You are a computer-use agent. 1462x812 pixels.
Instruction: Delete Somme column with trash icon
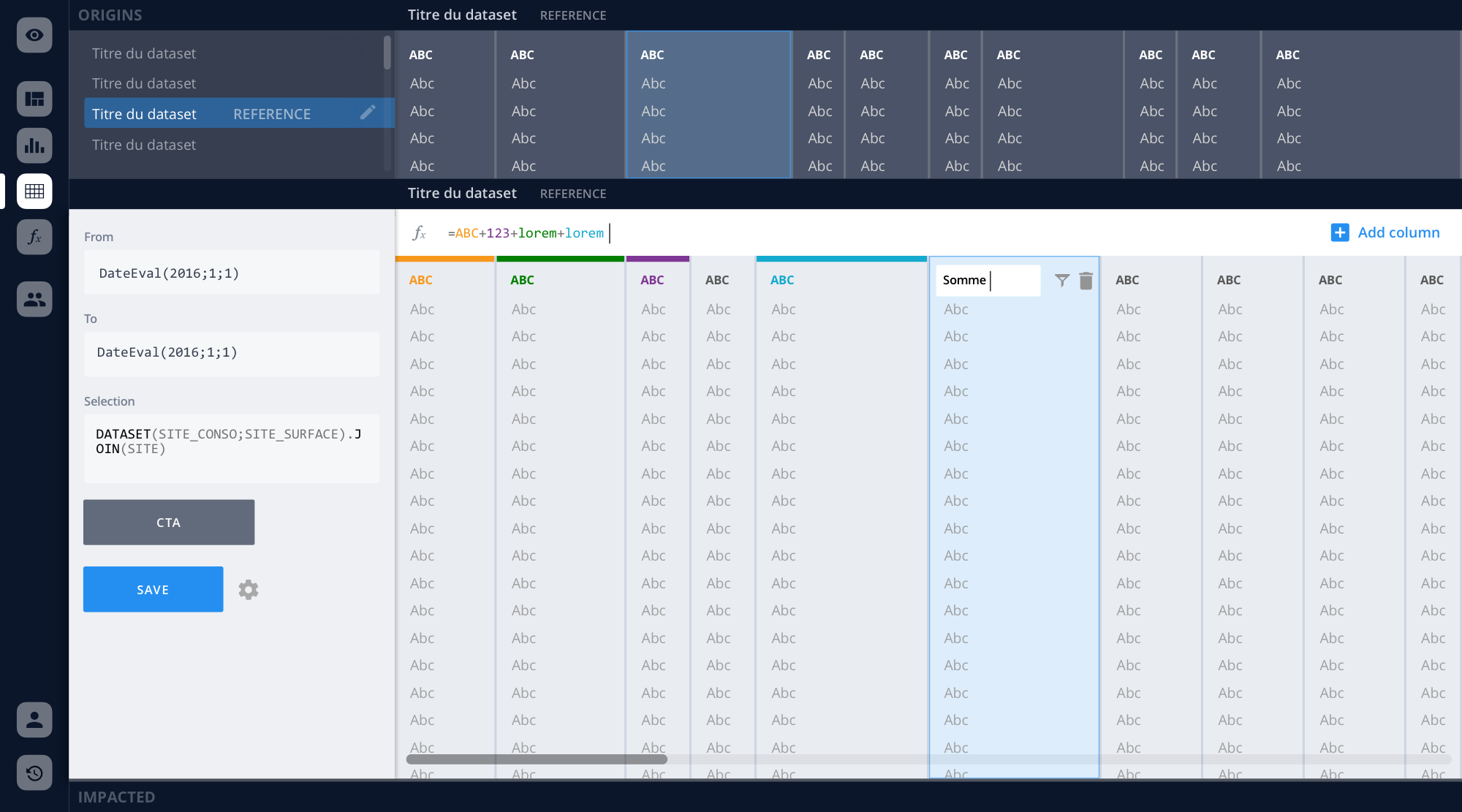pyautogui.click(x=1086, y=281)
